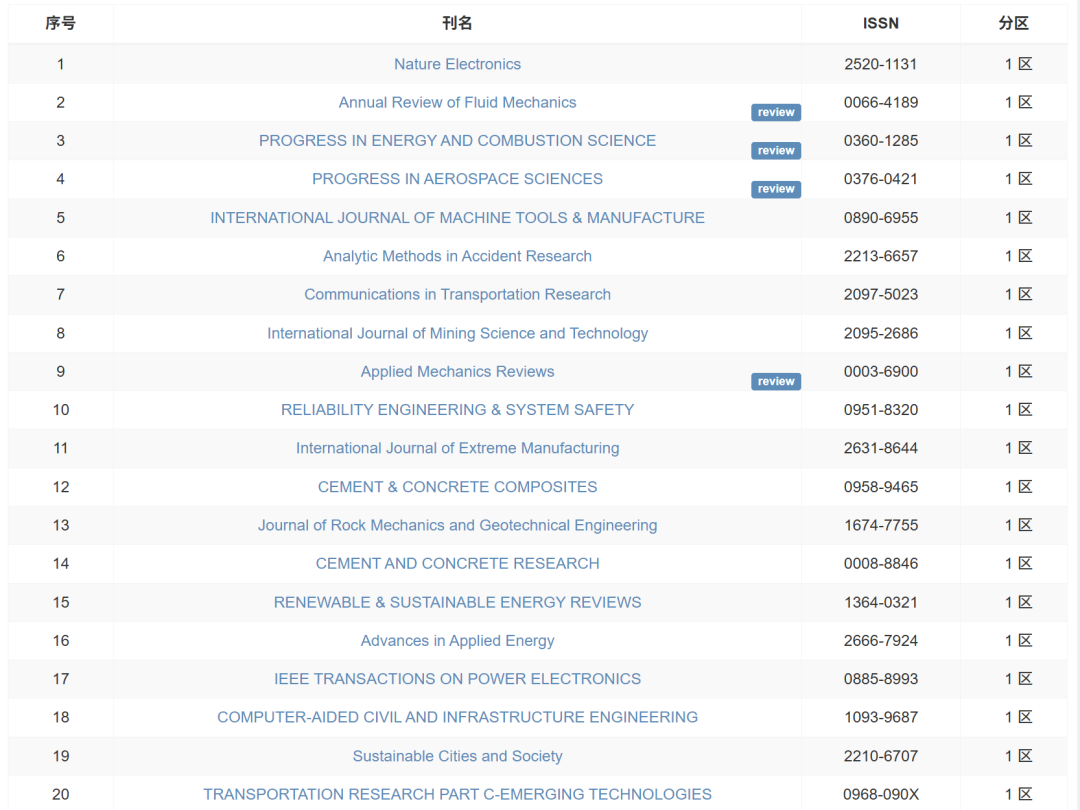Image resolution: width=1080 pixels, height=810 pixels.
Task: Select ISSN 0968-090X cell
Action: [x=881, y=794]
